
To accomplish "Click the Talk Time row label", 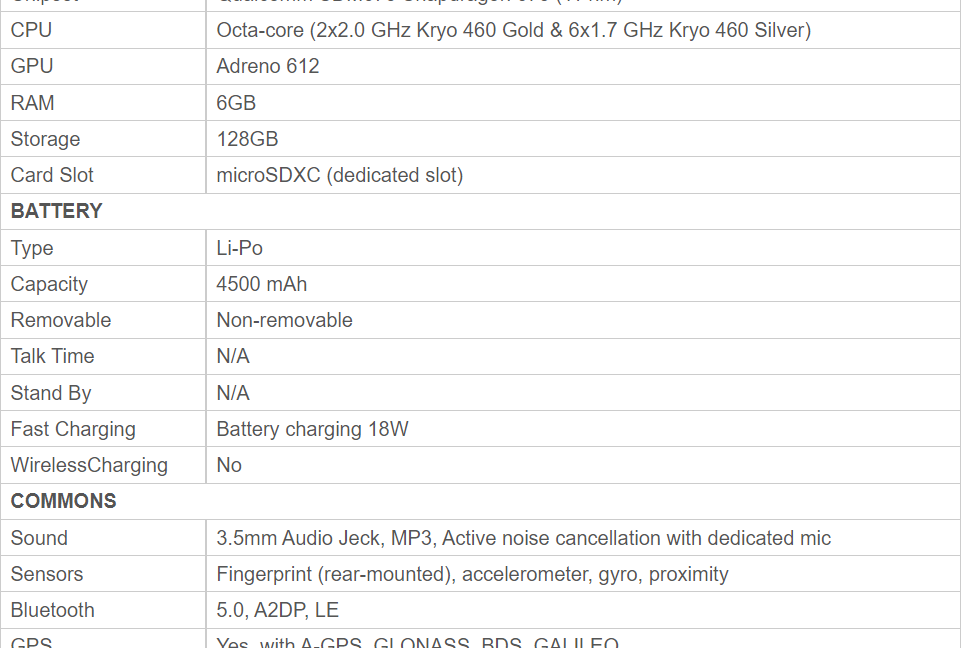I will pyautogui.click(x=52, y=357).
